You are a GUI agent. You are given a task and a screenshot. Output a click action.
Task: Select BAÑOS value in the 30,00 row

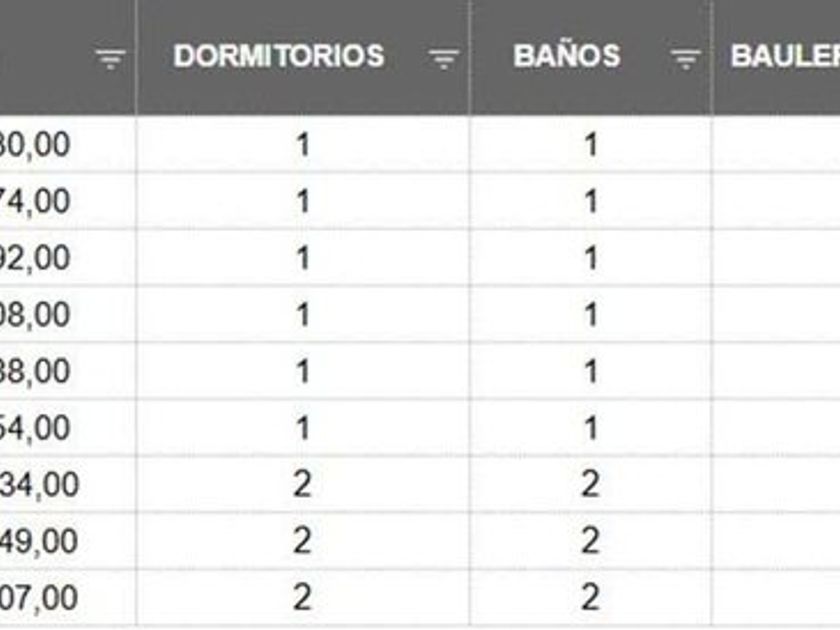pyautogui.click(x=590, y=145)
